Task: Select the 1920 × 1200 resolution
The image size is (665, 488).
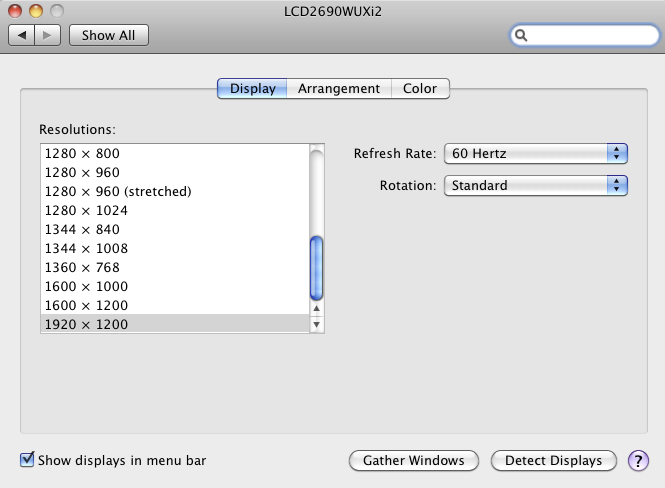Action: (175, 324)
